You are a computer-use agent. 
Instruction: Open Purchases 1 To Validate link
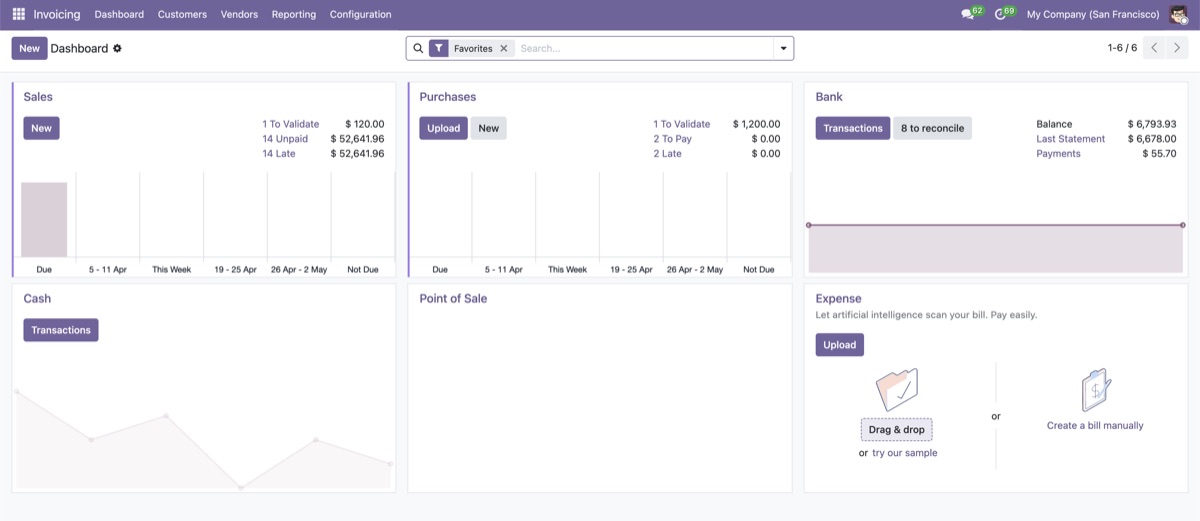(682, 124)
